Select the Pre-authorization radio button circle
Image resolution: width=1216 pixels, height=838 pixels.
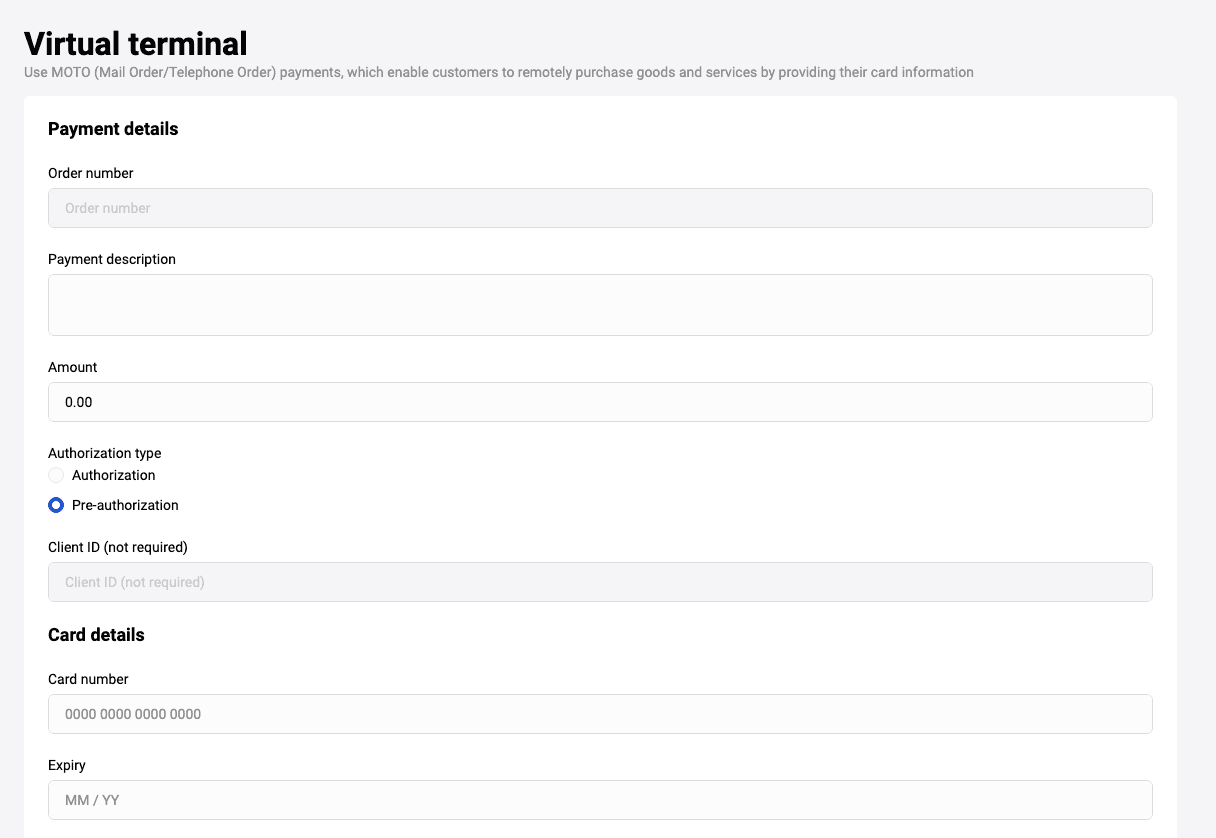(x=56, y=505)
